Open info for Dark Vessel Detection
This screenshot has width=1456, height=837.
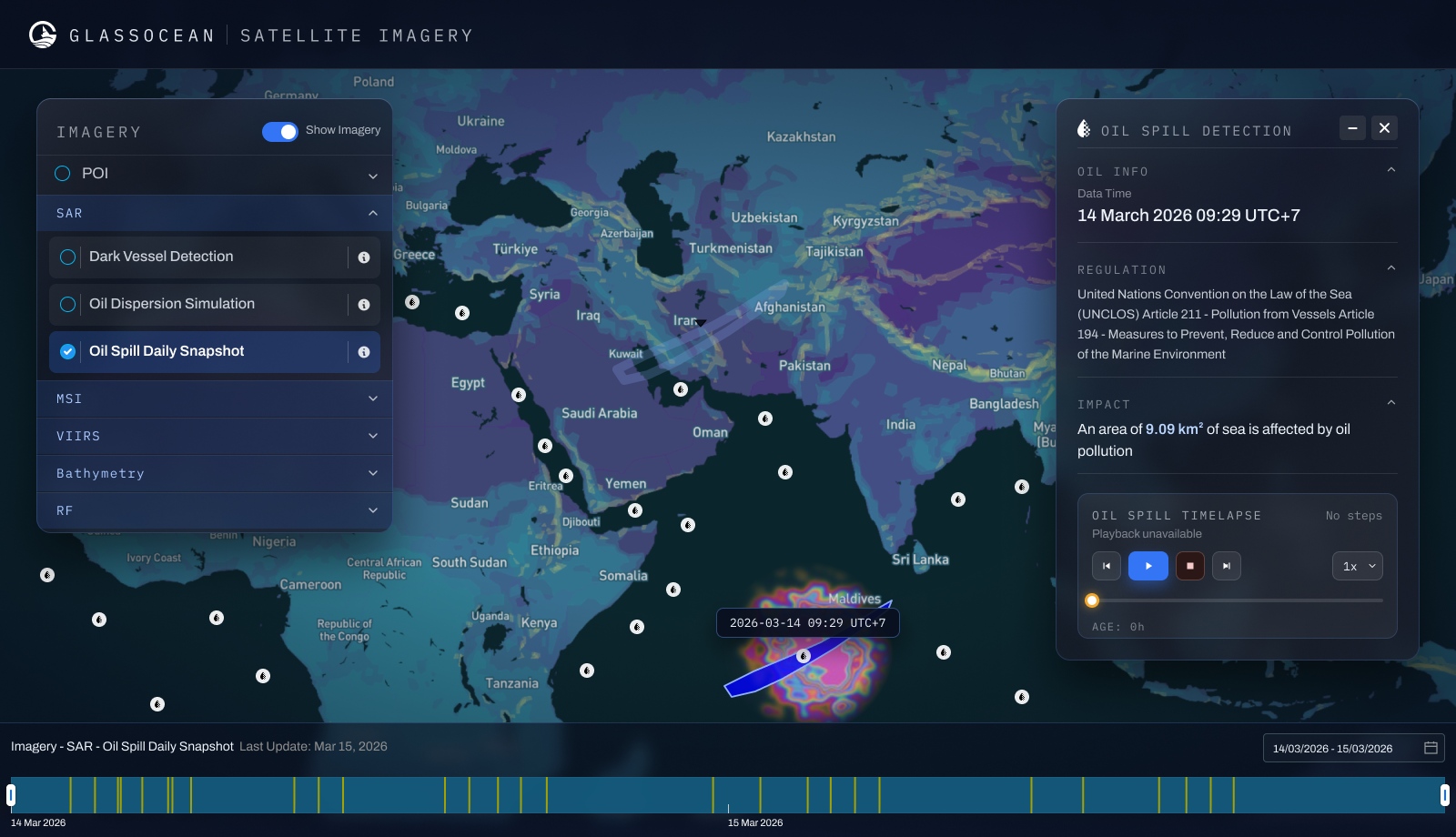pyautogui.click(x=364, y=257)
